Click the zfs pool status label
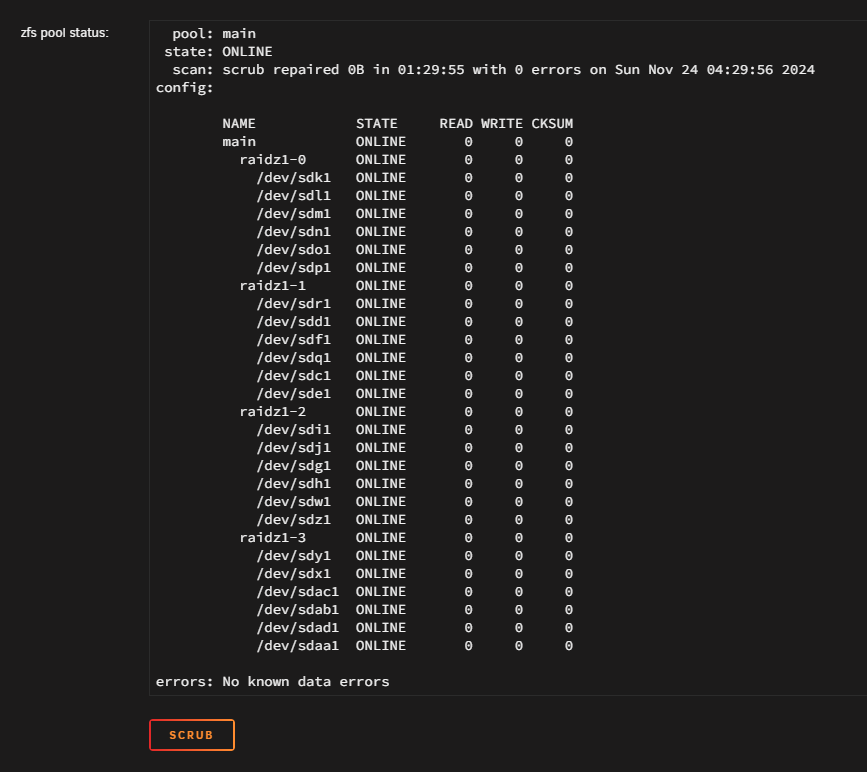 coord(65,33)
